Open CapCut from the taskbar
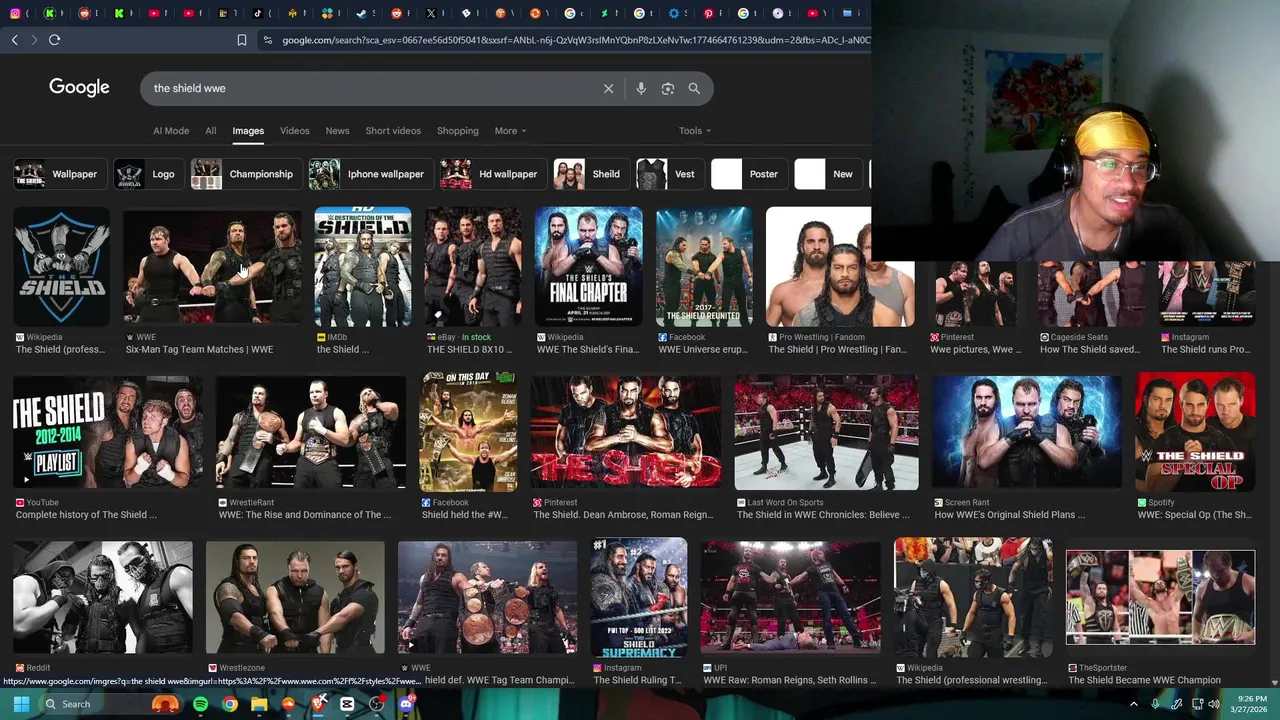Viewport: 1280px width, 720px height. 347,704
